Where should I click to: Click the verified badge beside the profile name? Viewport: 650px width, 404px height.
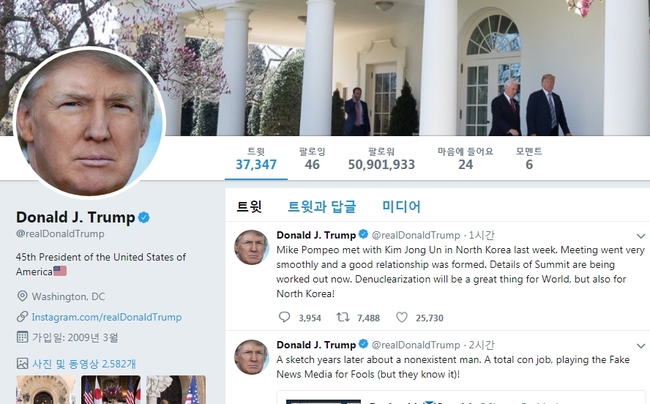coord(144,217)
